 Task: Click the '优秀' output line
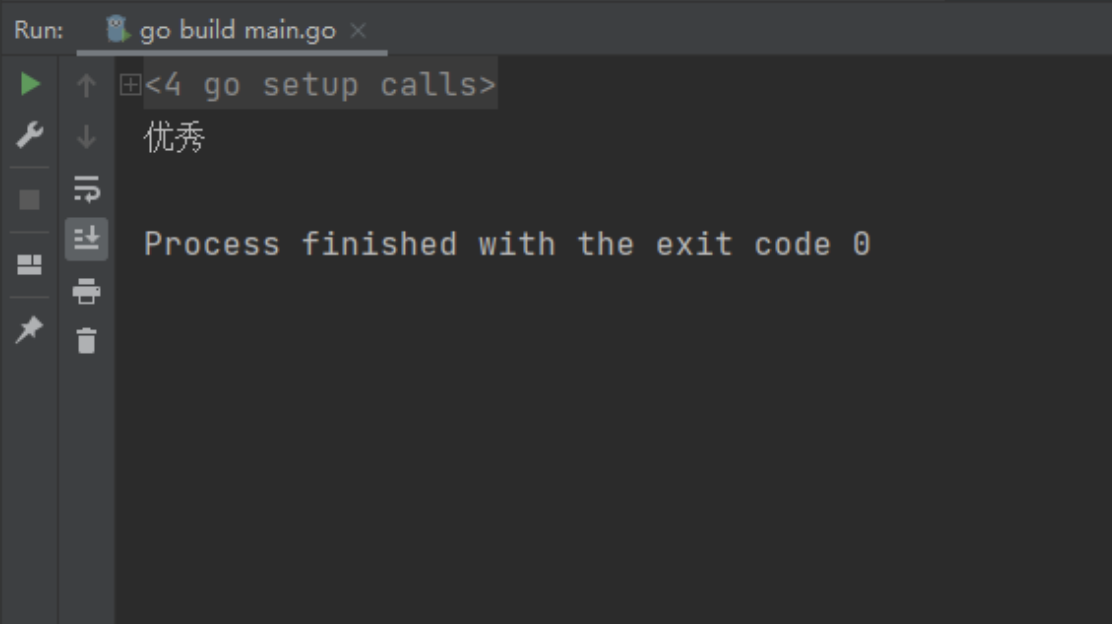pos(174,137)
